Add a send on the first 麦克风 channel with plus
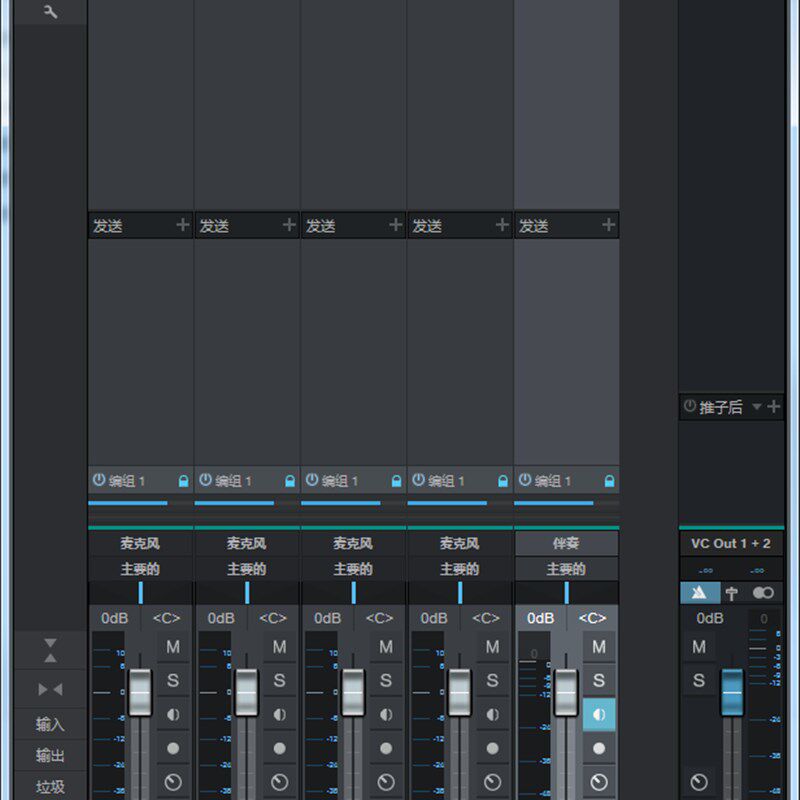The height and width of the screenshot is (800, 800). [x=183, y=224]
